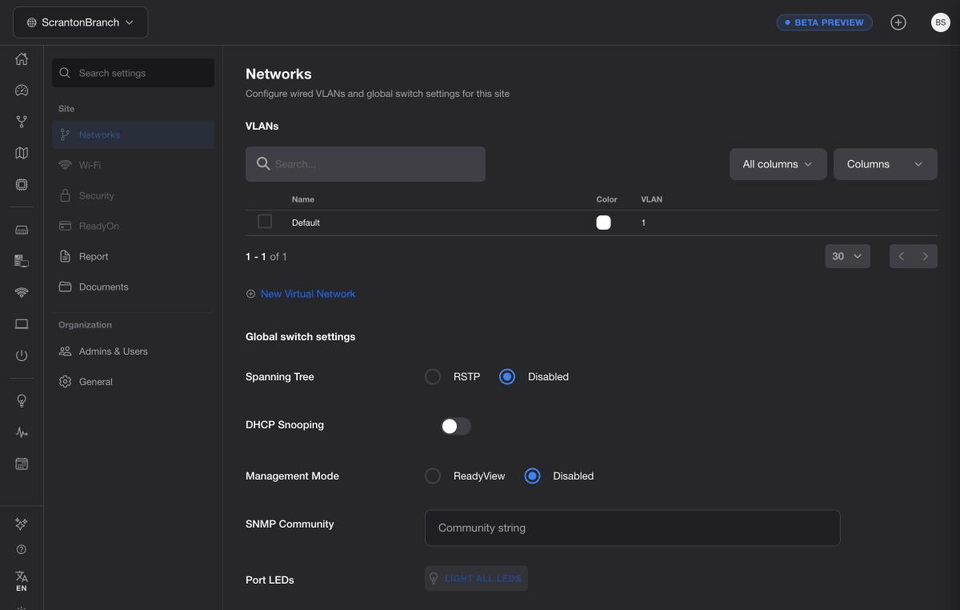The height and width of the screenshot is (610, 960).
Task: Open the help question mark icon
Action: click(x=21, y=549)
